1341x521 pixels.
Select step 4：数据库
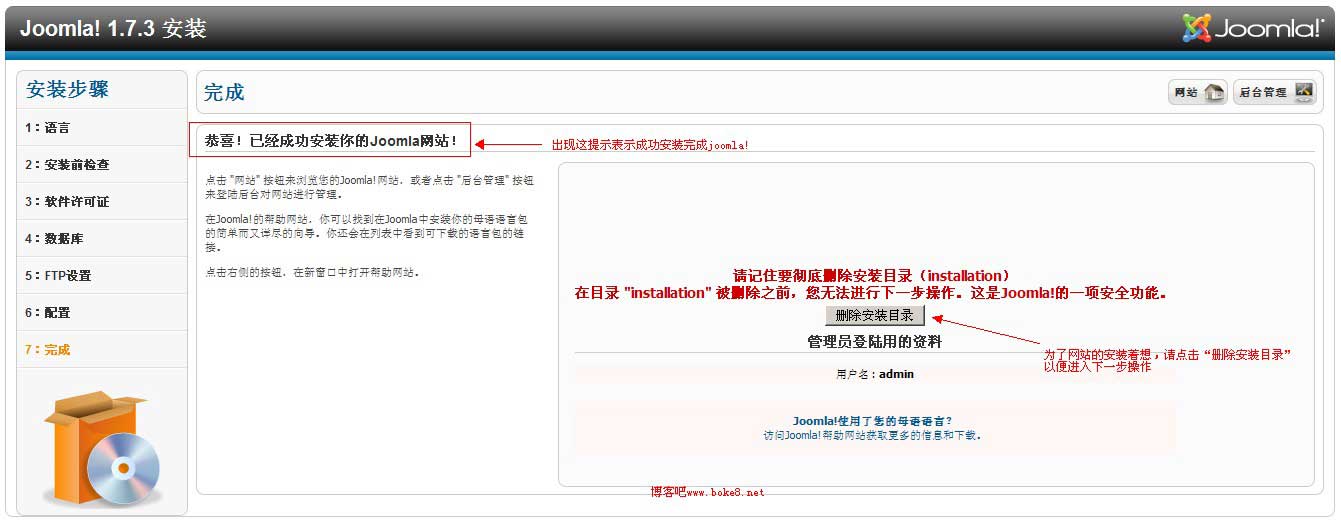[102, 239]
